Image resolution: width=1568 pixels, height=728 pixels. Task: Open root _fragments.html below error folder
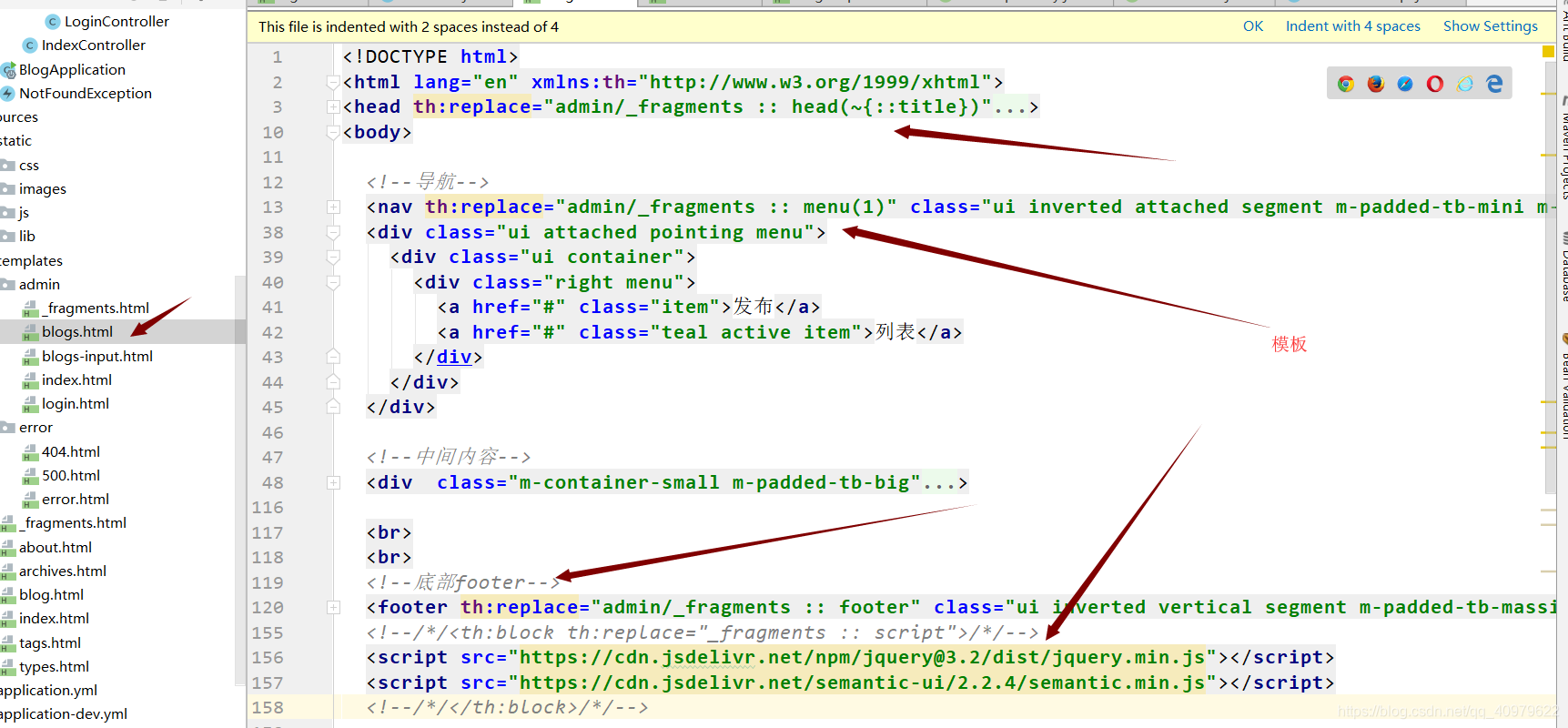[x=73, y=523]
